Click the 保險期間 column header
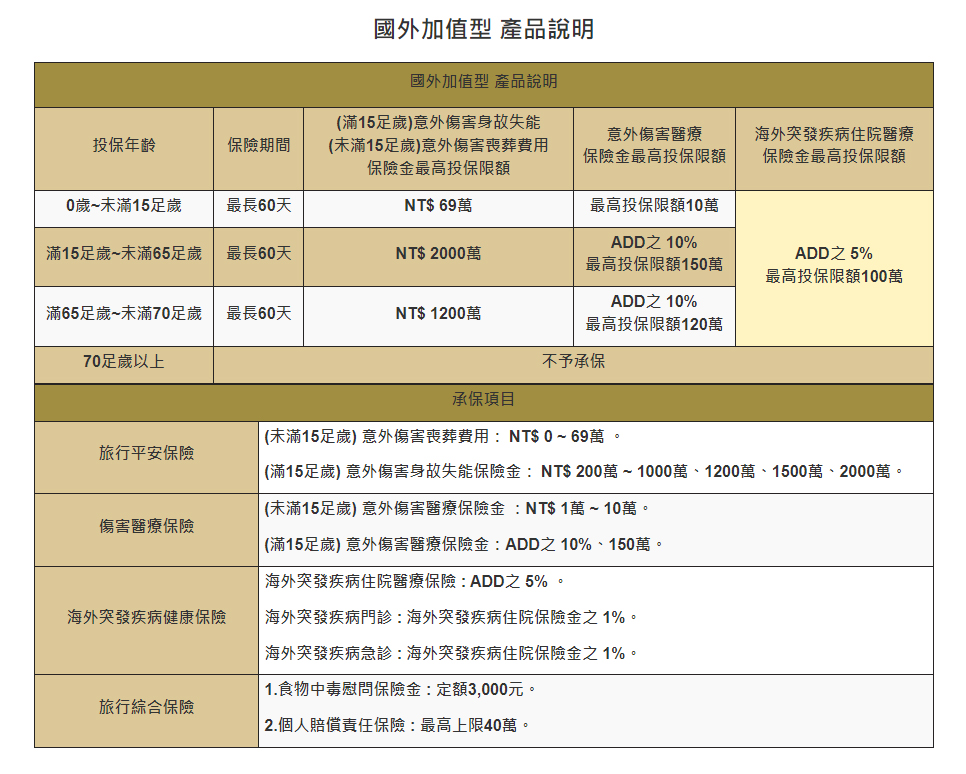Image resolution: width=966 pixels, height=774 pixels. (x=258, y=146)
